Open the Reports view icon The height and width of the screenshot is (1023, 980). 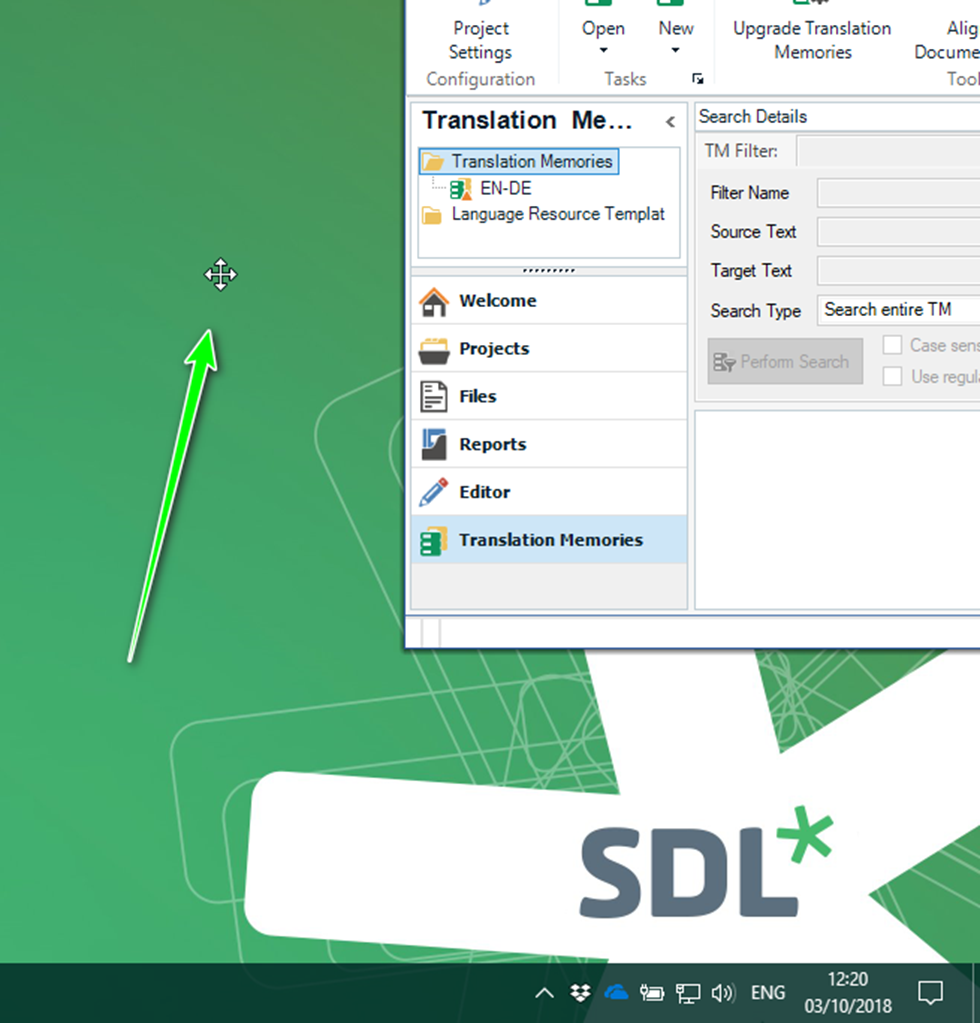point(434,445)
